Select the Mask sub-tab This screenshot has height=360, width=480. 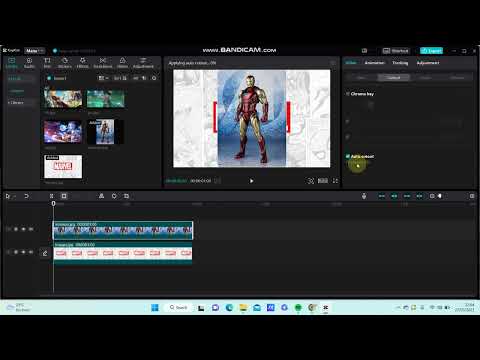pos(425,77)
